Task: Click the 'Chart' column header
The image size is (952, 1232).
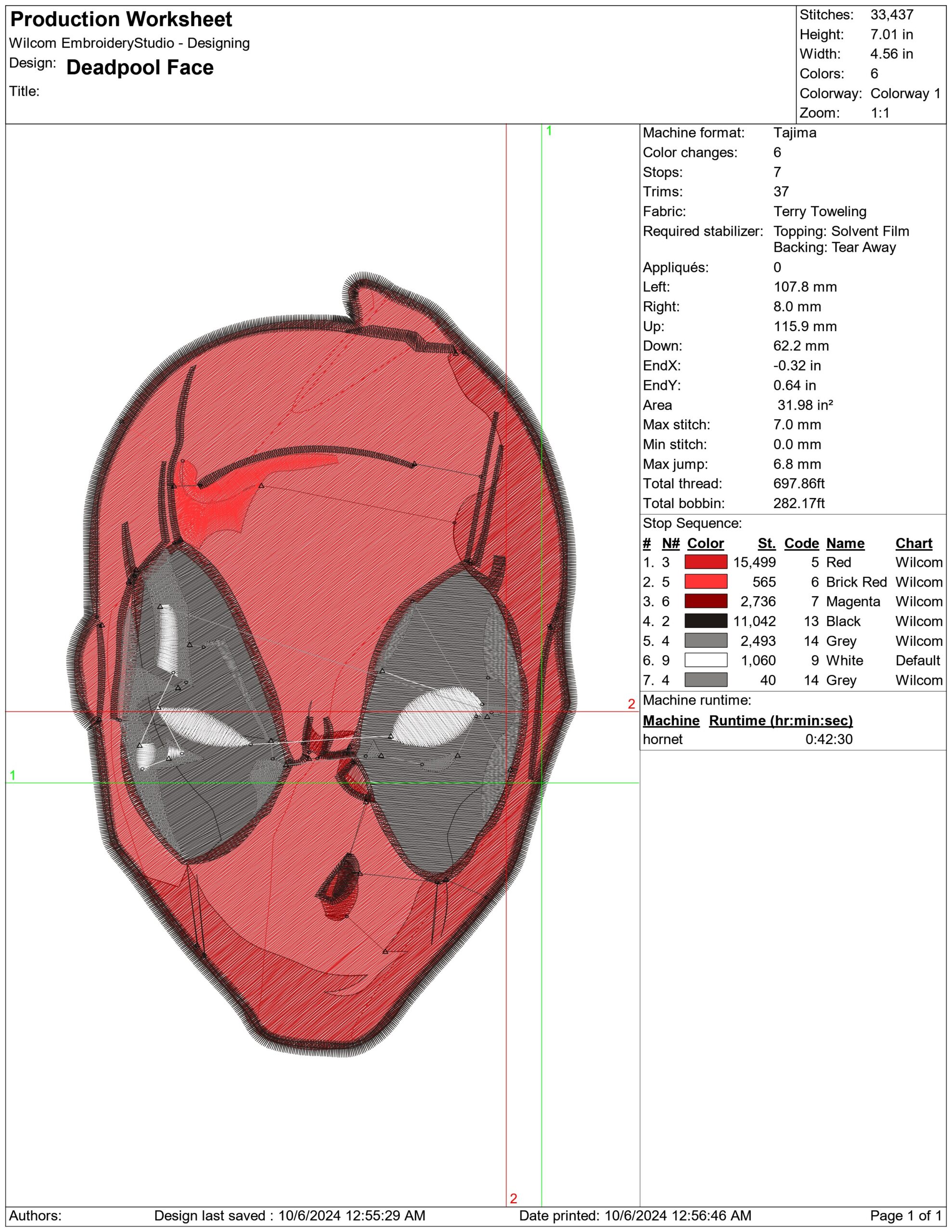Action: [x=913, y=543]
